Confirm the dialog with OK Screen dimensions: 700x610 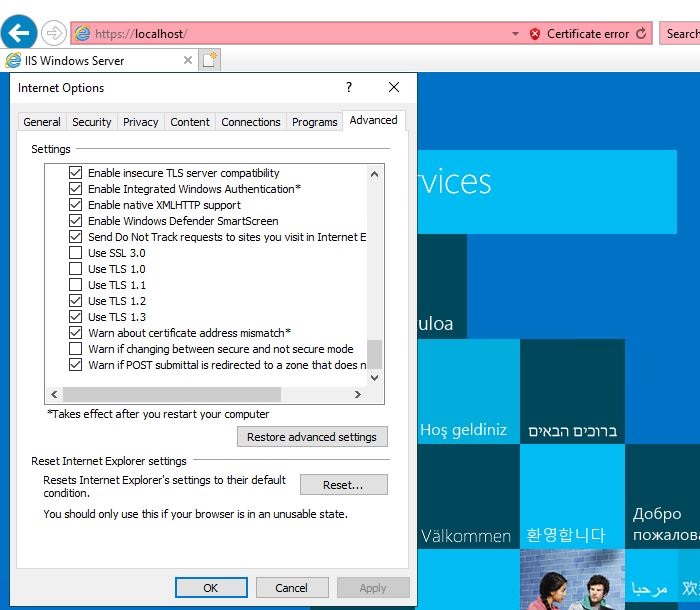[x=211, y=588]
